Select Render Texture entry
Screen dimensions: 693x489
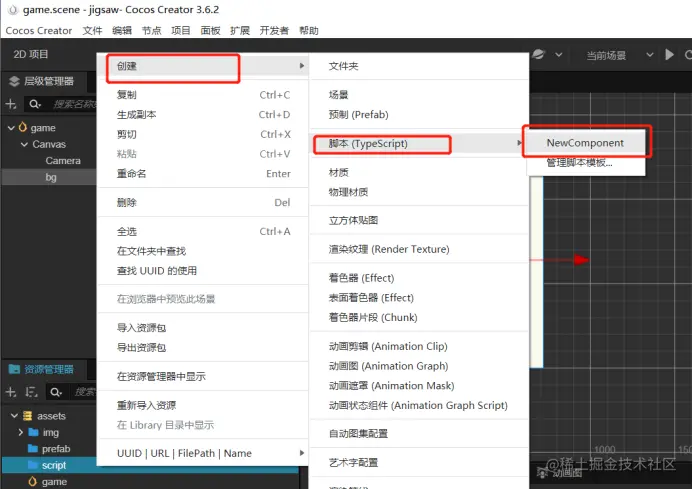point(419,249)
